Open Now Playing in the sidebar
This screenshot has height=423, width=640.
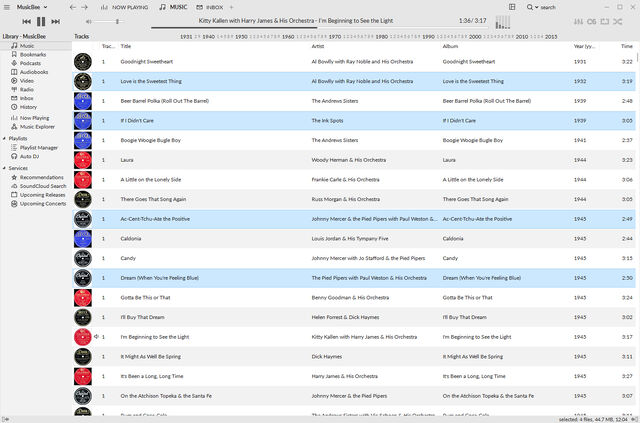[x=36, y=118]
